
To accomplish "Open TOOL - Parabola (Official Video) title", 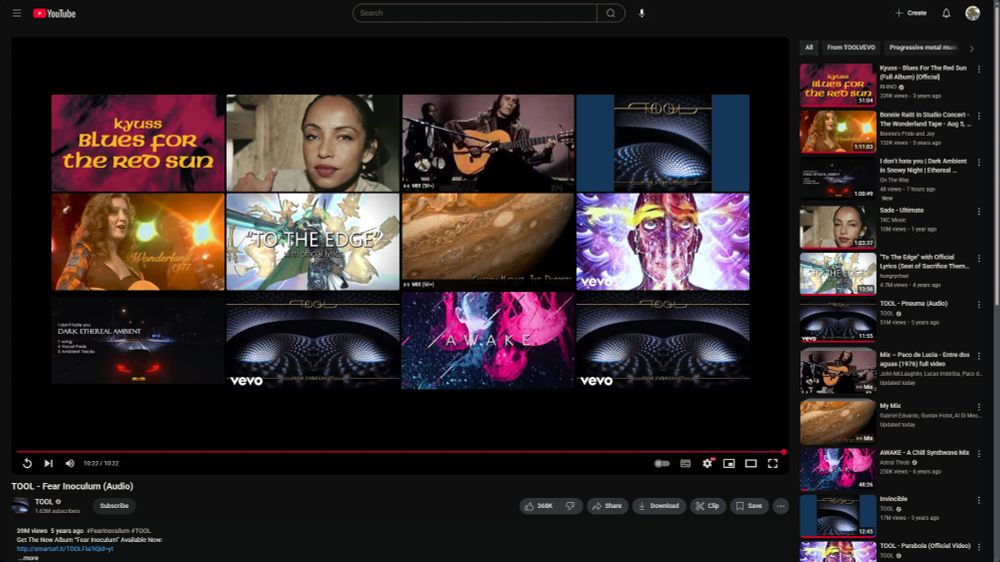I will click(x=925, y=546).
